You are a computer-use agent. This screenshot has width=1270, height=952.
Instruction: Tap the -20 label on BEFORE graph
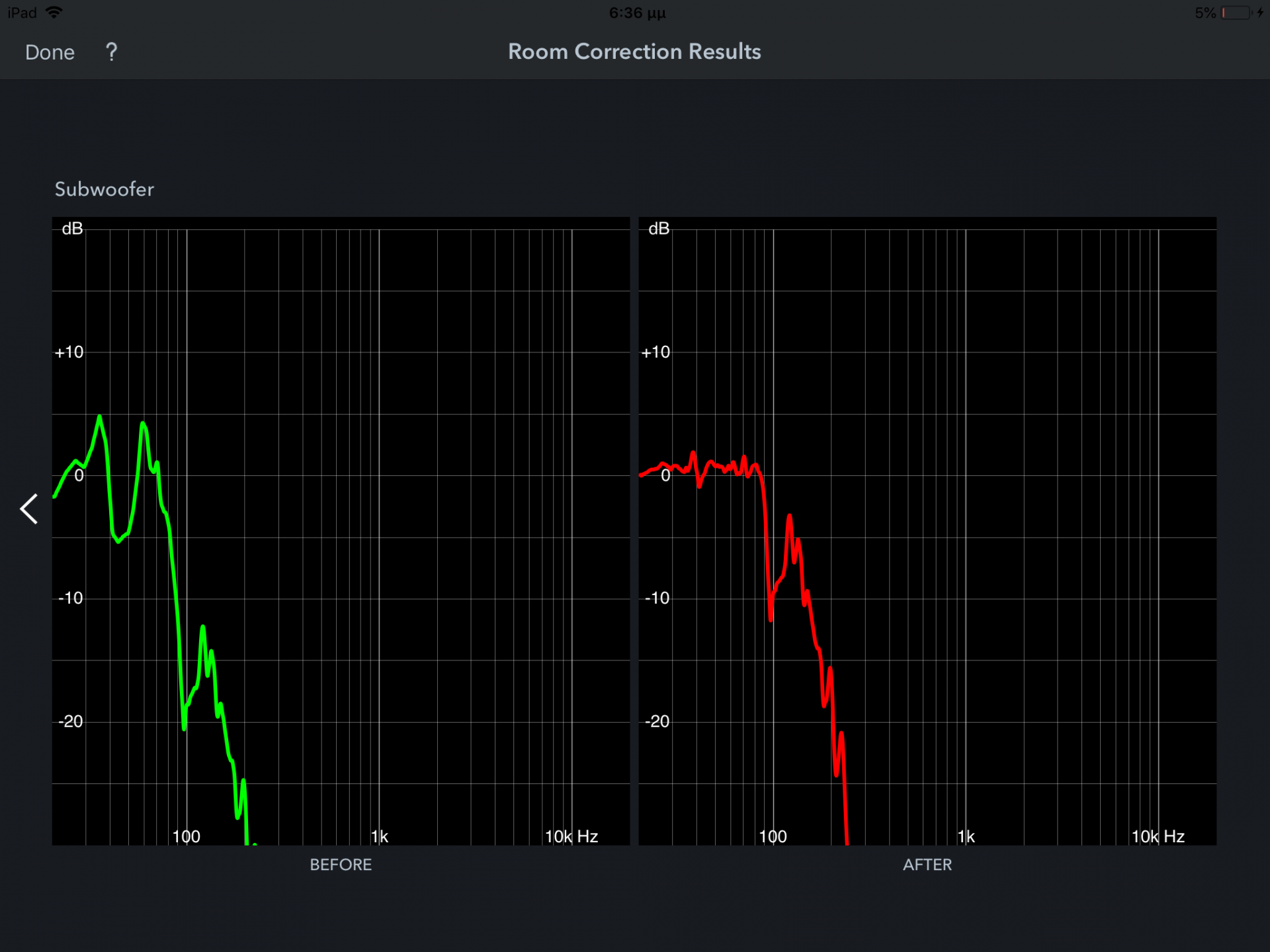click(x=70, y=721)
